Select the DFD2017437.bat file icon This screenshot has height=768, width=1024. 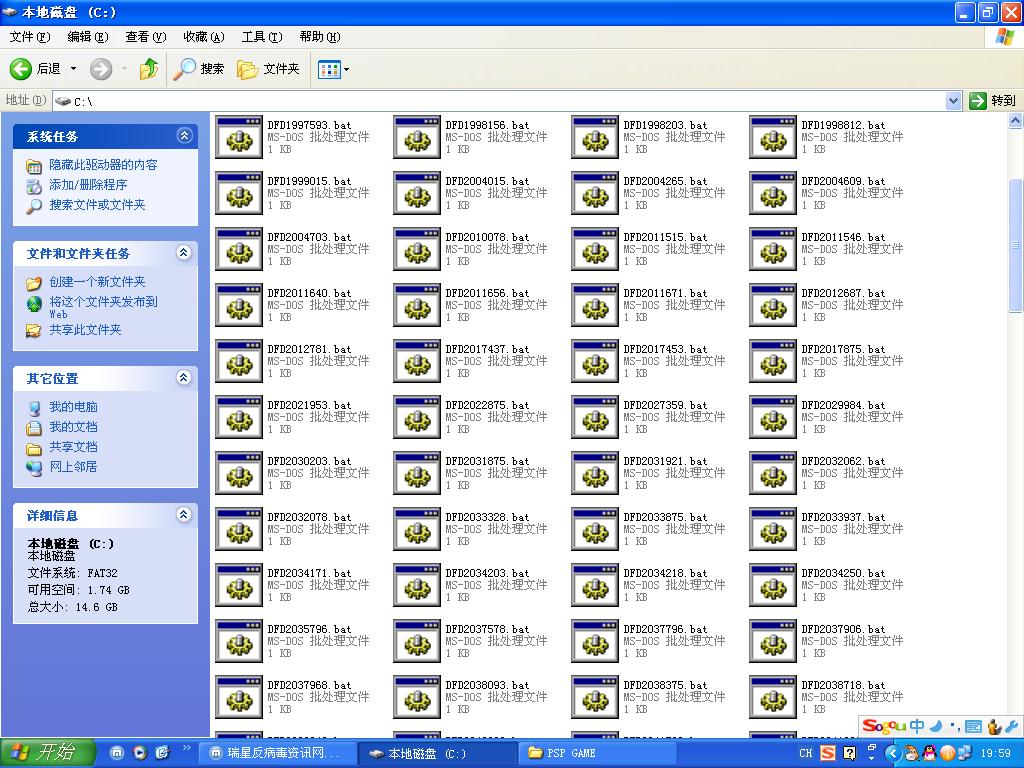pos(417,361)
